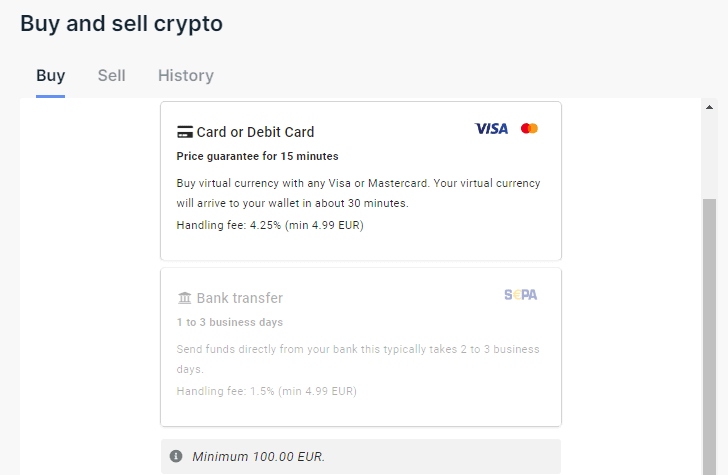The width and height of the screenshot is (728, 475).
Task: Click the 1 to 3 business days label
Action: (229, 322)
